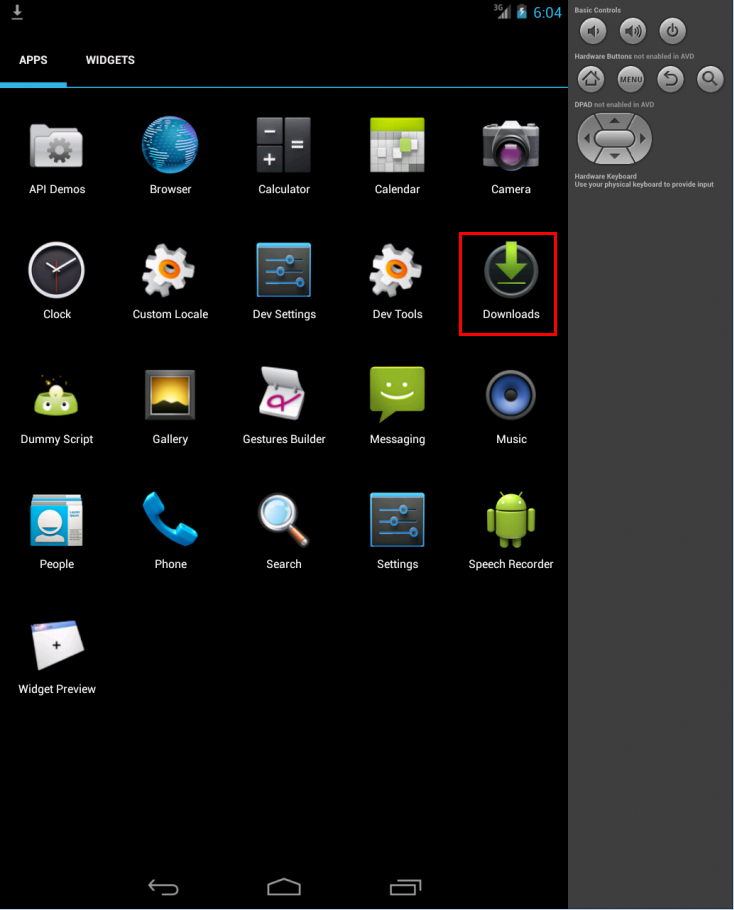
Task: Launch the Camera app
Action: point(511,157)
